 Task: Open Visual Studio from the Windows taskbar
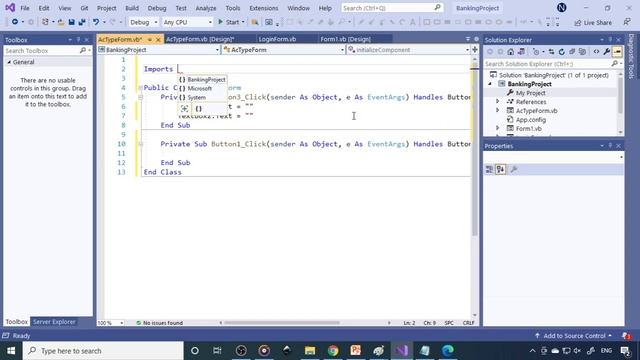402,351
